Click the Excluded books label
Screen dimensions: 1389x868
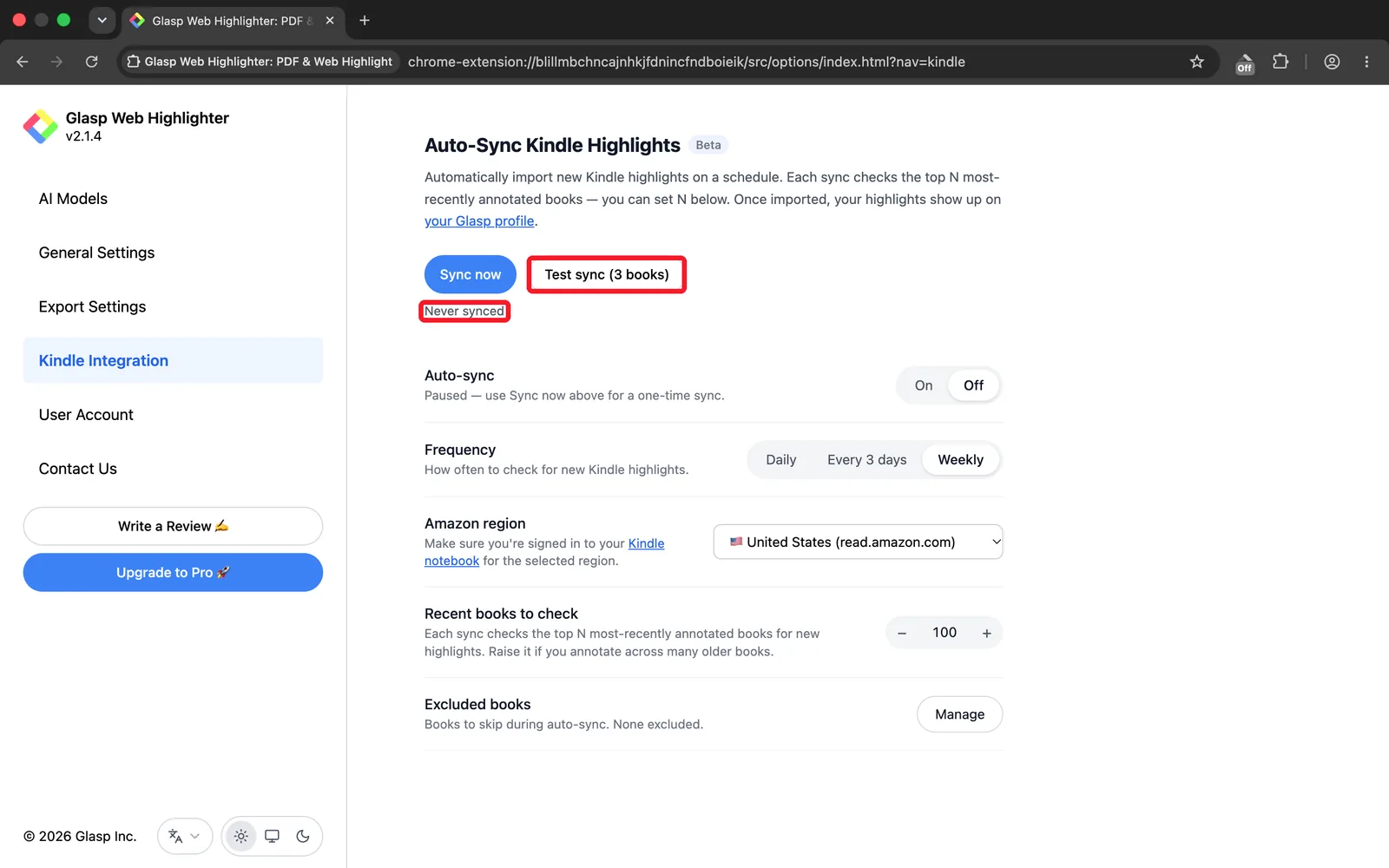pyautogui.click(x=477, y=704)
